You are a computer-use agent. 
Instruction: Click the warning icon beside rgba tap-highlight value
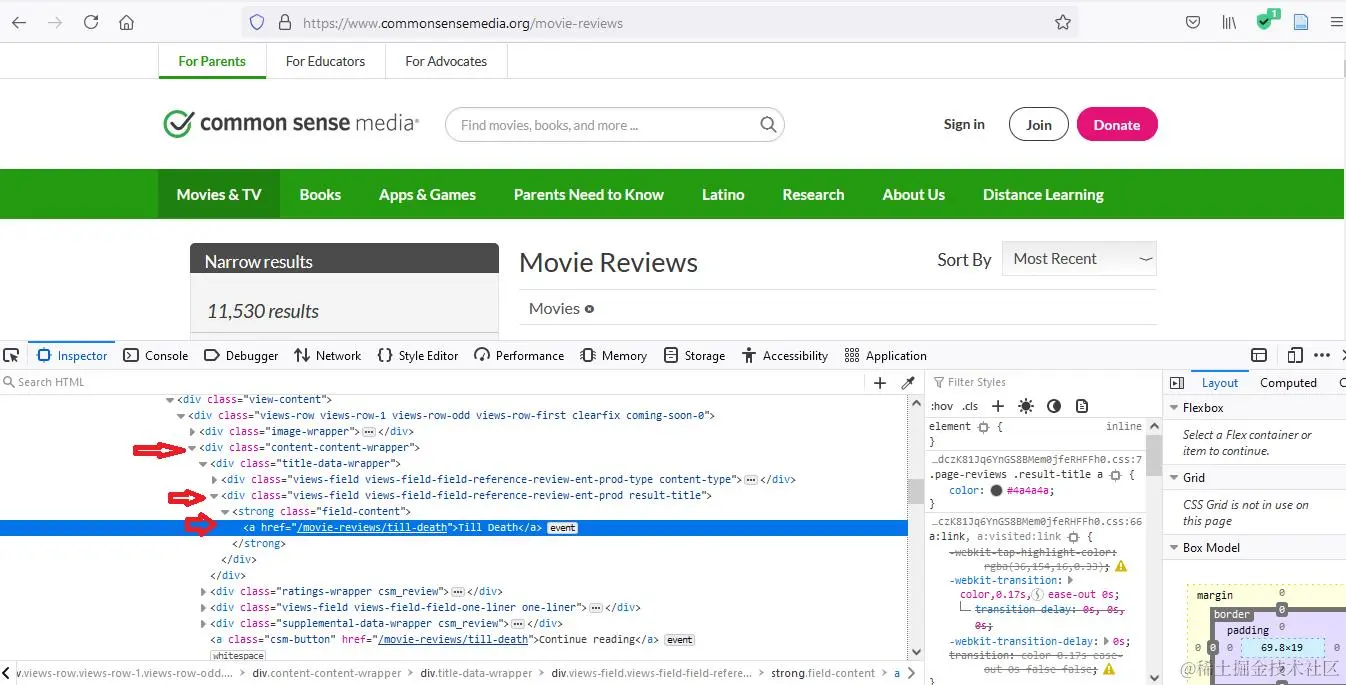[1121, 566]
